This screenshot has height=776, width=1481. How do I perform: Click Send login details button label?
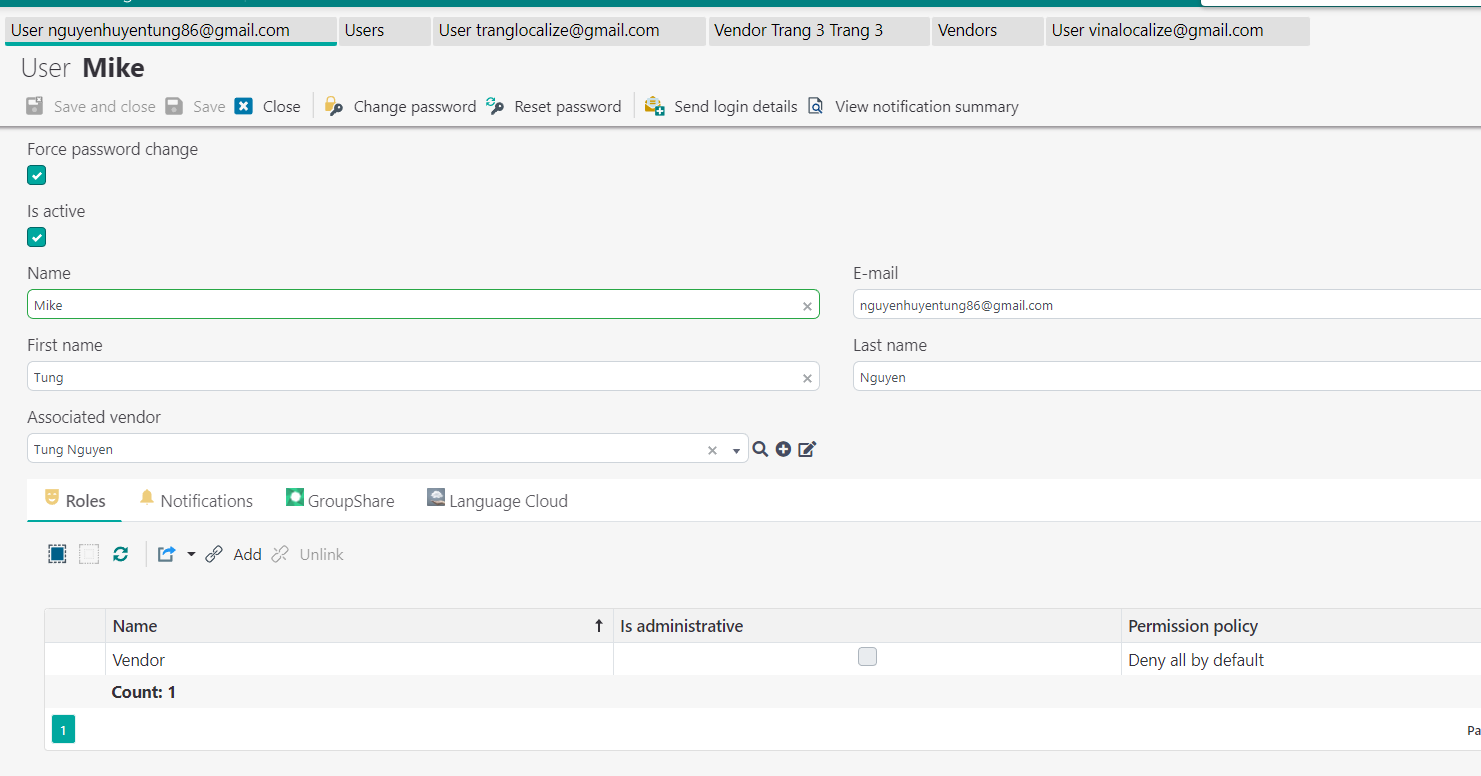(736, 106)
